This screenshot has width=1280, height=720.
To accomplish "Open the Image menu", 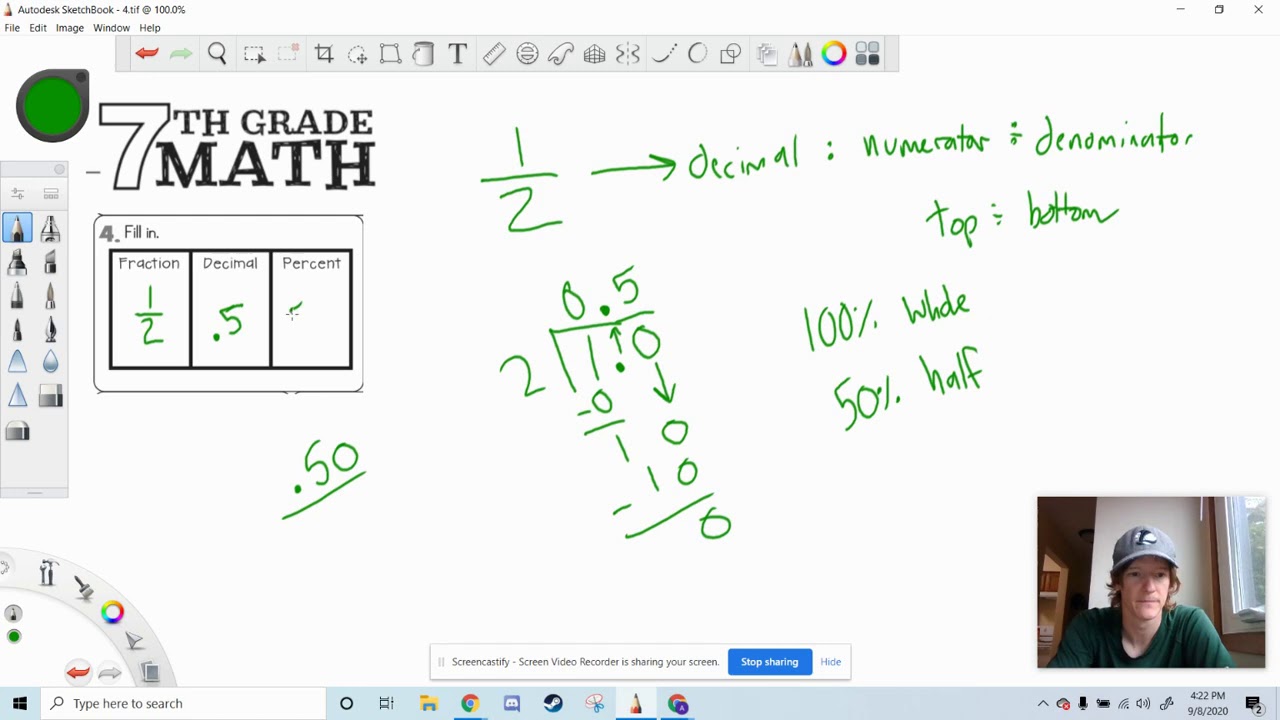I will [70, 28].
